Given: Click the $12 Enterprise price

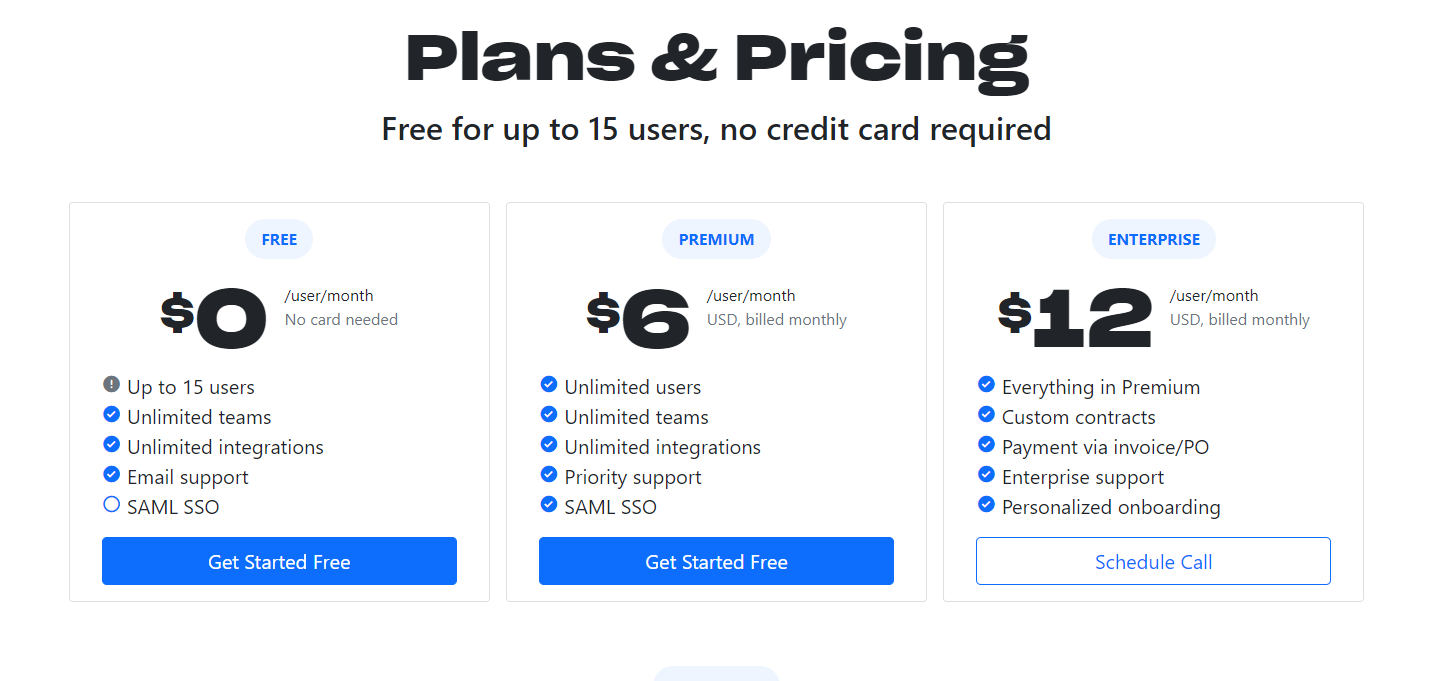Looking at the screenshot, I should pyautogui.click(x=1076, y=318).
